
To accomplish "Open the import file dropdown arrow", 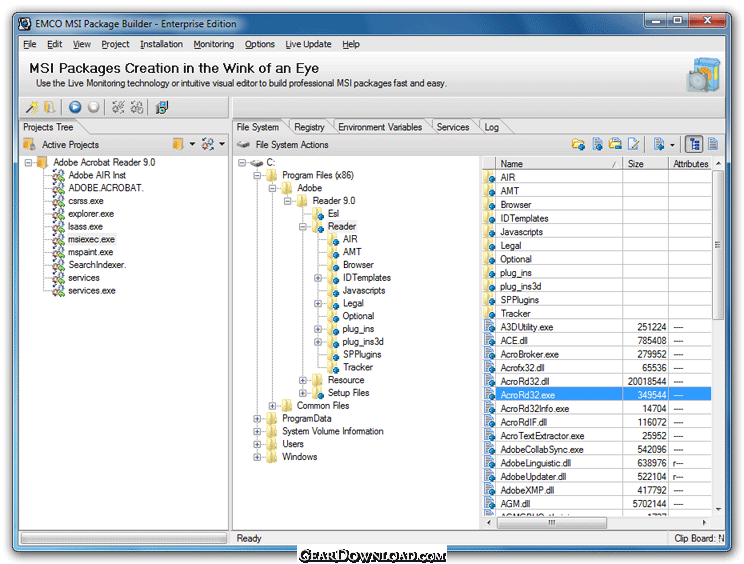I will coord(672,145).
